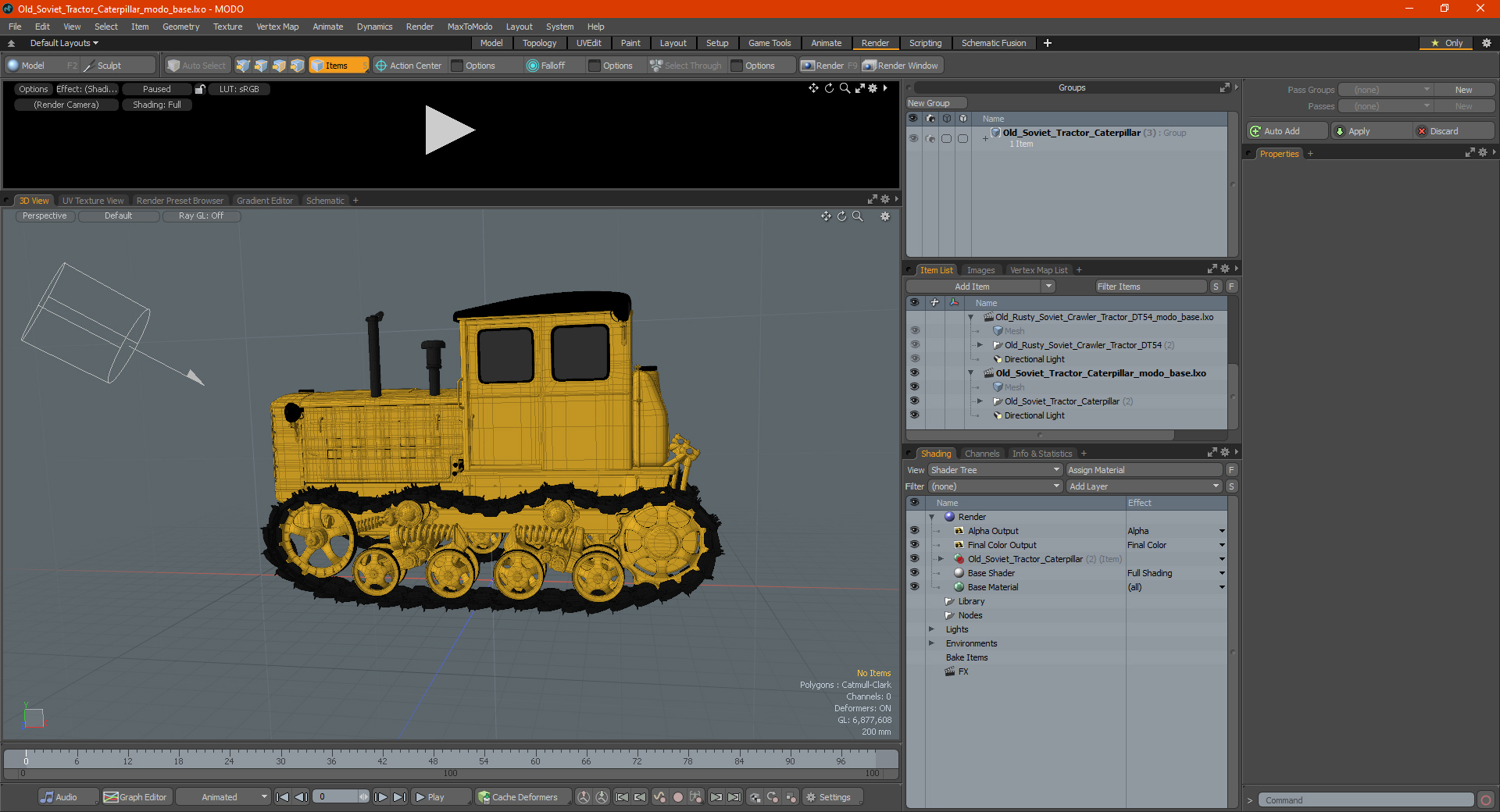Hide Old_Soviet_Tractor_Caterpillar item in Item List
1500x812 pixels.
[x=914, y=401]
